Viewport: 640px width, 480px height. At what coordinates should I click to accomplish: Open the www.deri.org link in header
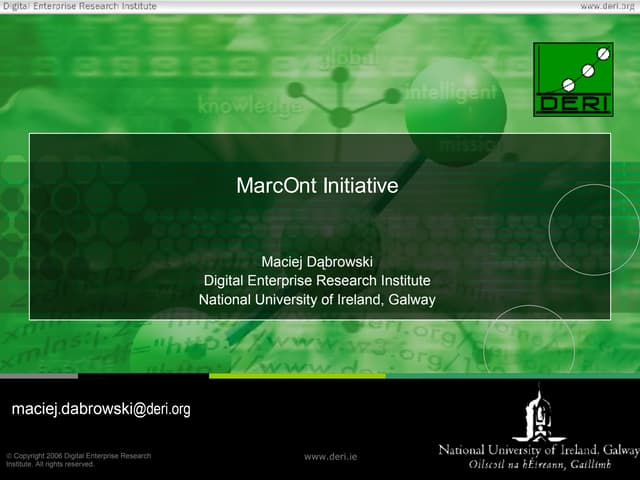coord(608,6)
